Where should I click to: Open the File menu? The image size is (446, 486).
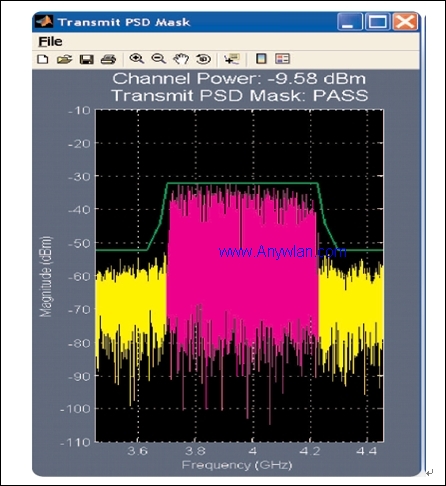[50, 42]
